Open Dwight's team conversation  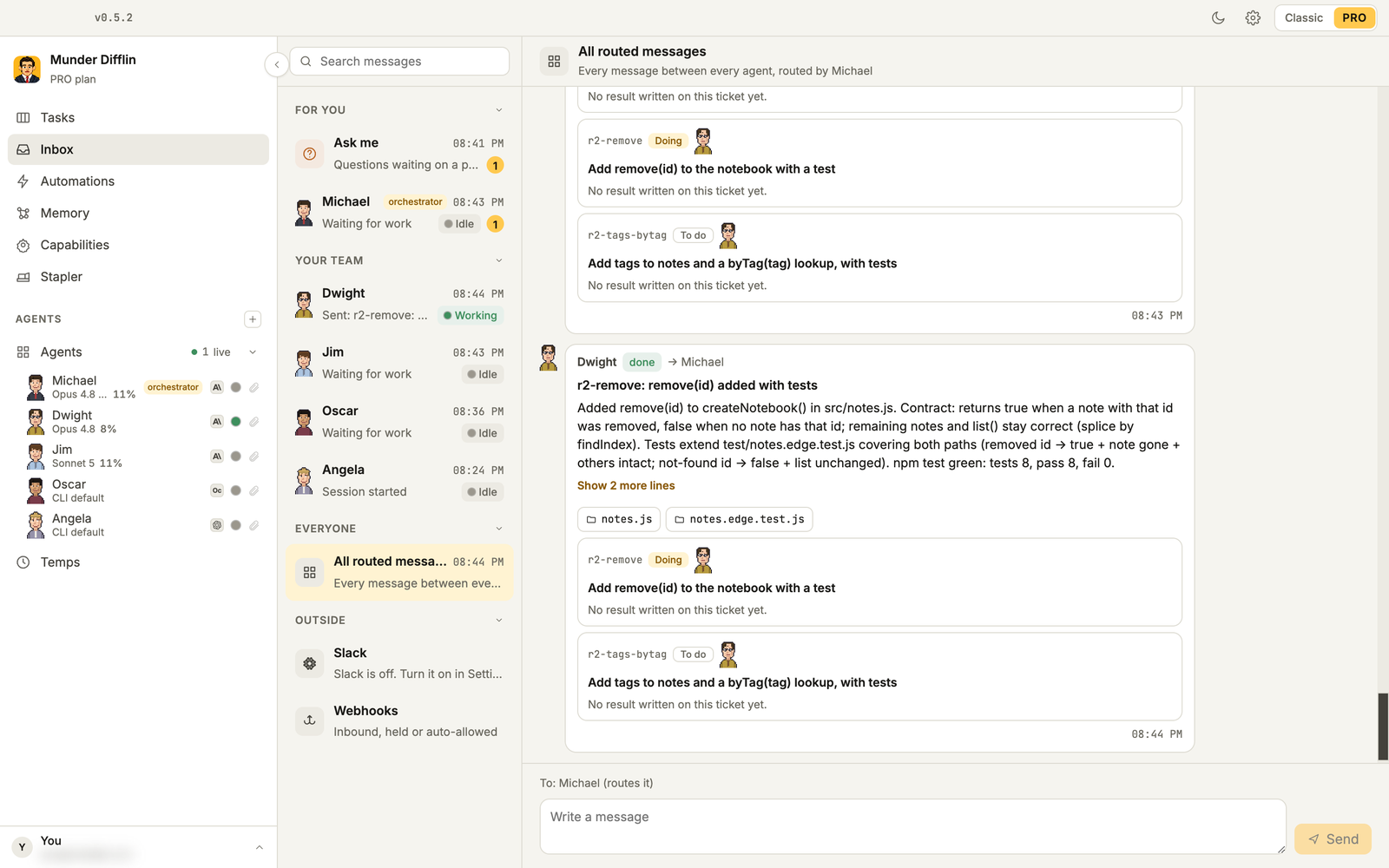point(399,305)
